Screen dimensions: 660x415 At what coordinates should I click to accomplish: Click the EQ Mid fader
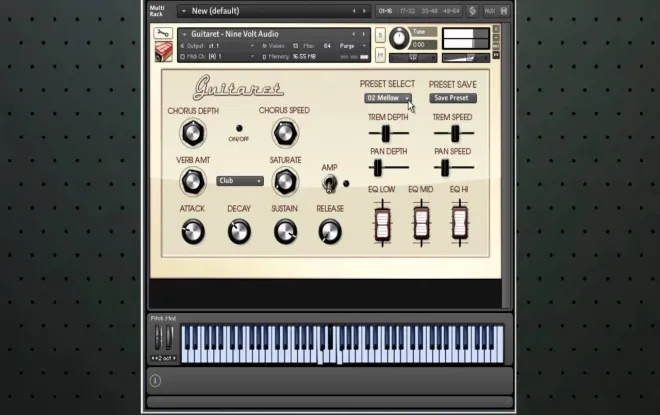(421, 224)
